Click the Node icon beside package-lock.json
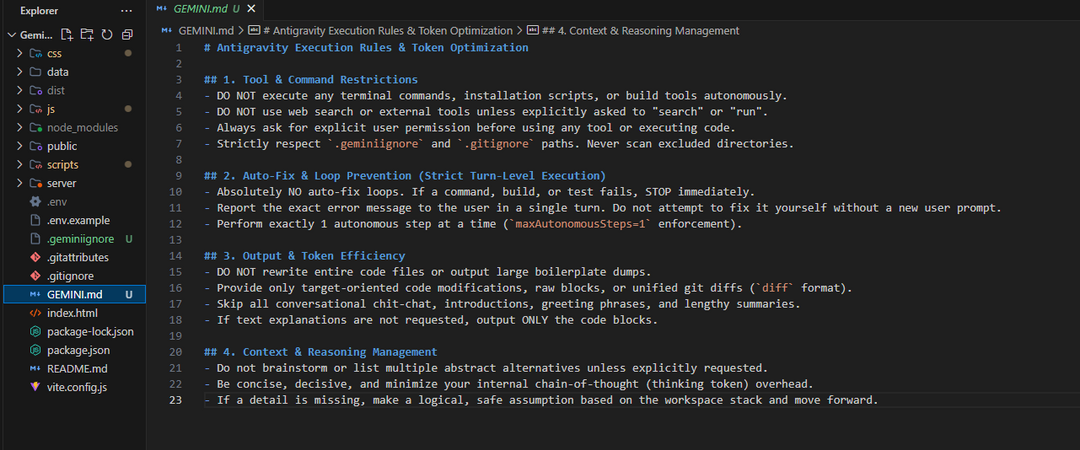The image size is (1080, 450). coord(35,332)
